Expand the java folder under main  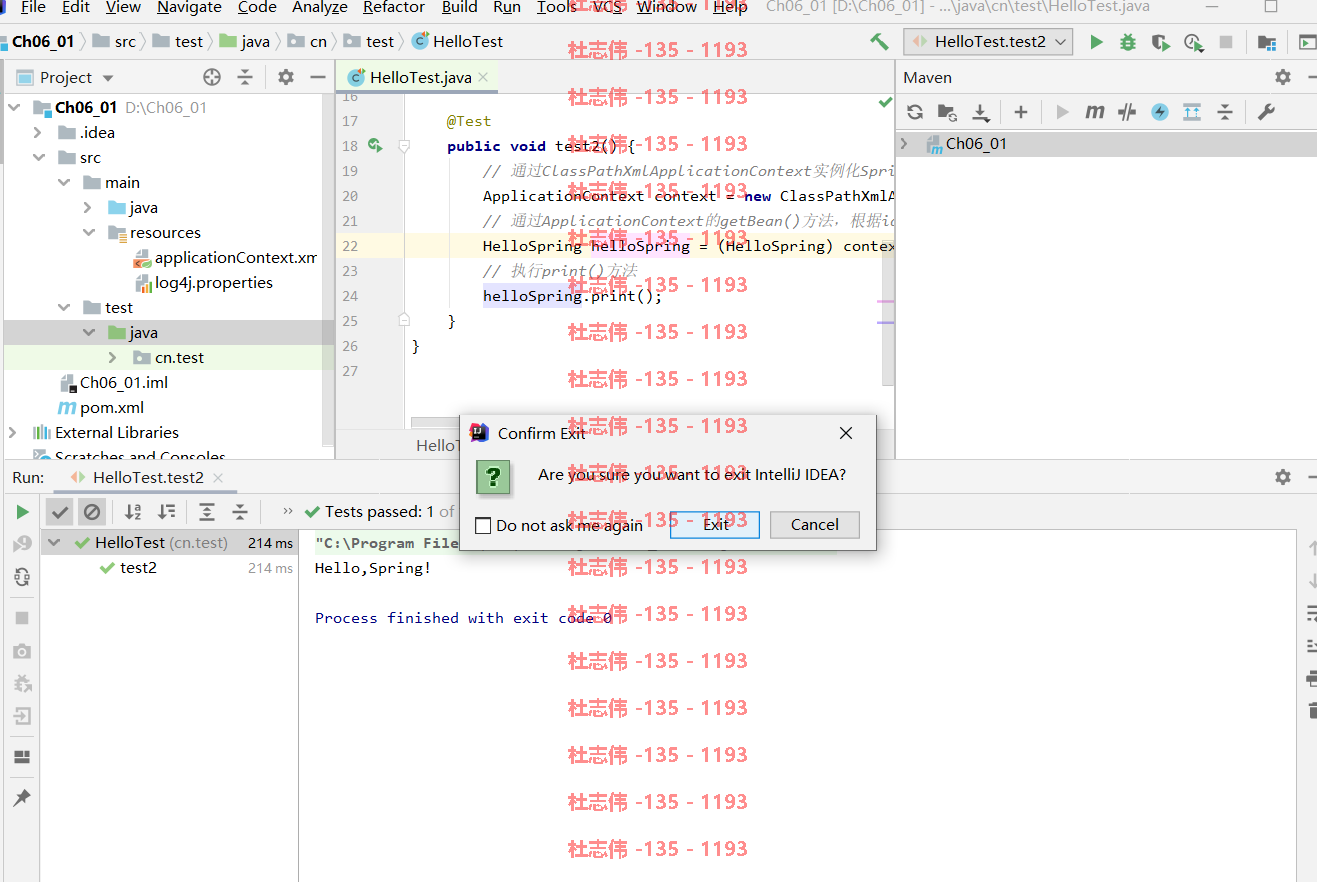tap(88, 208)
